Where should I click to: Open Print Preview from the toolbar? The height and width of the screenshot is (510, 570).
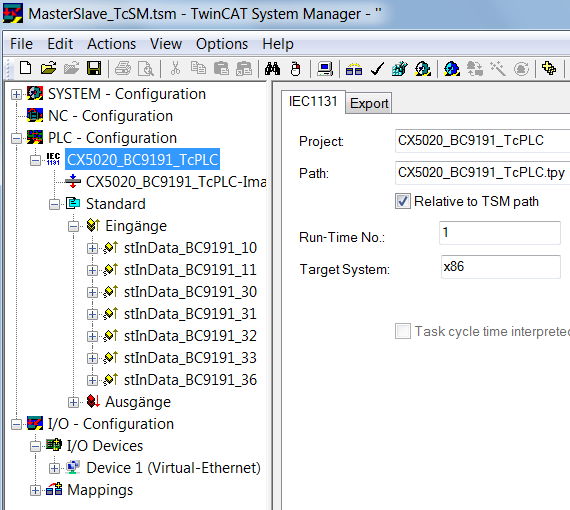point(146,68)
